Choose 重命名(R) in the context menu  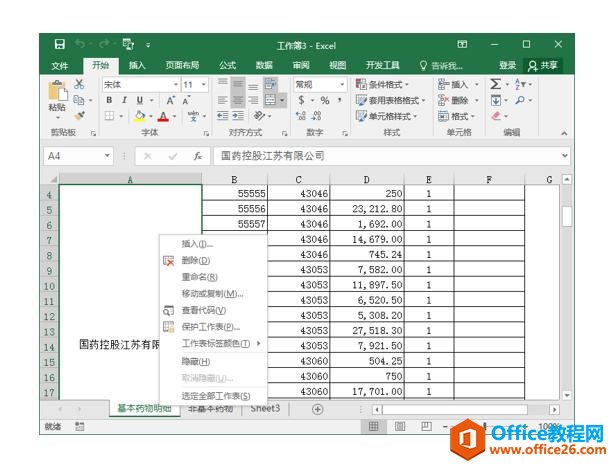(214, 277)
